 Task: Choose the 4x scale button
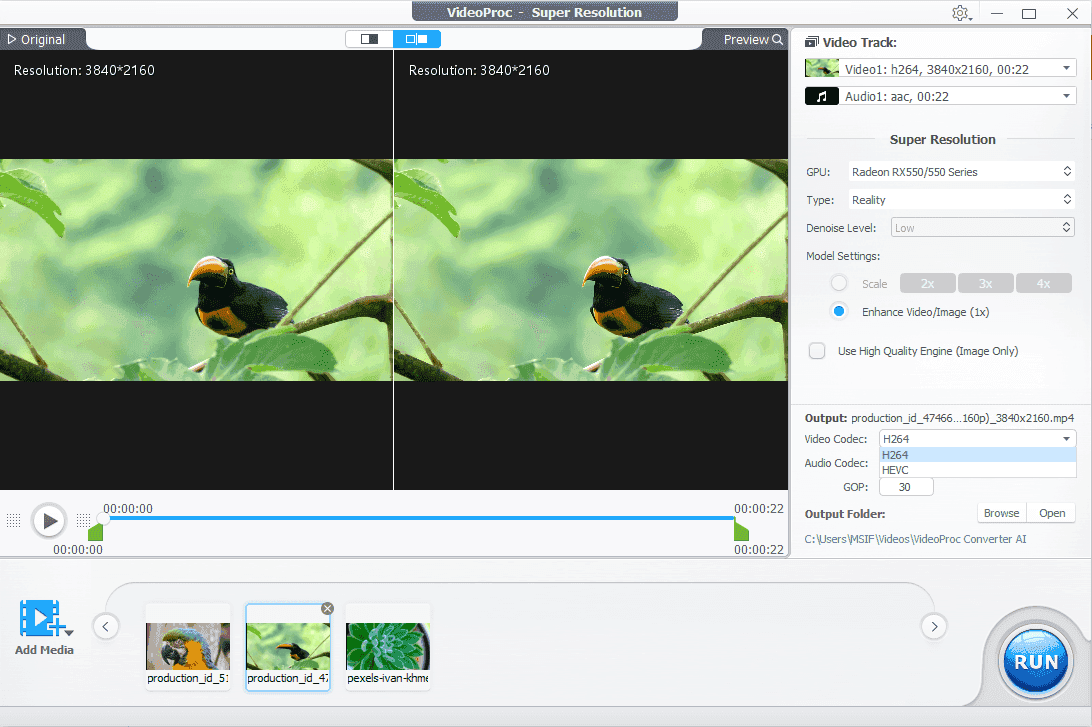coord(1043,283)
